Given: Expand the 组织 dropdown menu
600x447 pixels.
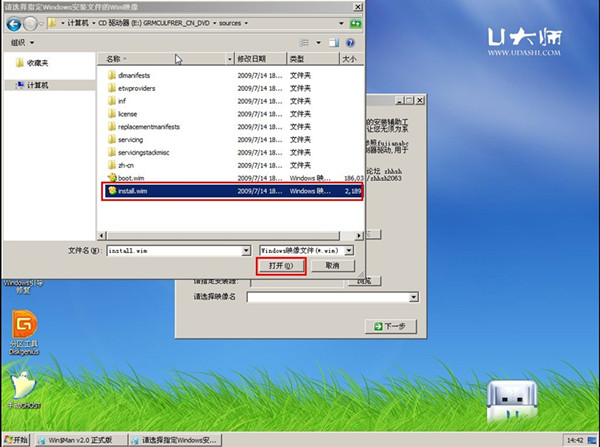Looking at the screenshot, I should 20,44.
